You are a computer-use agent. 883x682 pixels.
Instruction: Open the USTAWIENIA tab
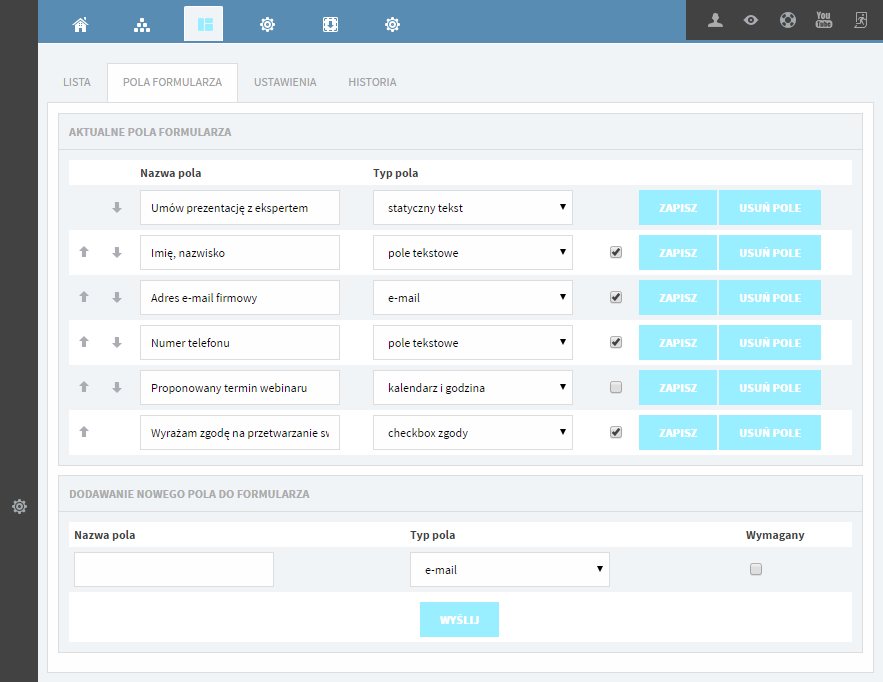click(285, 82)
